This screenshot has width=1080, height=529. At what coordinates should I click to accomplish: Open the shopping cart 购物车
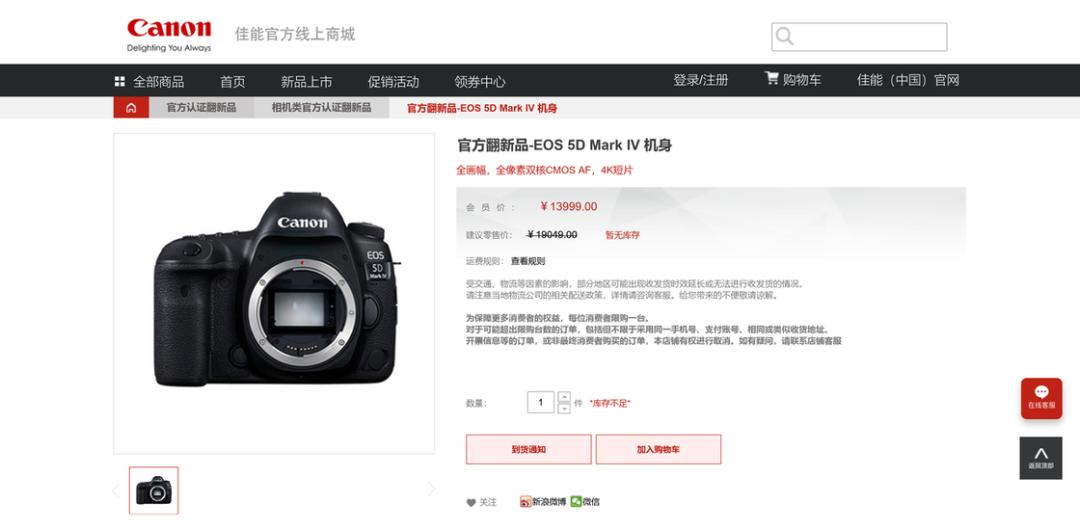(x=793, y=80)
